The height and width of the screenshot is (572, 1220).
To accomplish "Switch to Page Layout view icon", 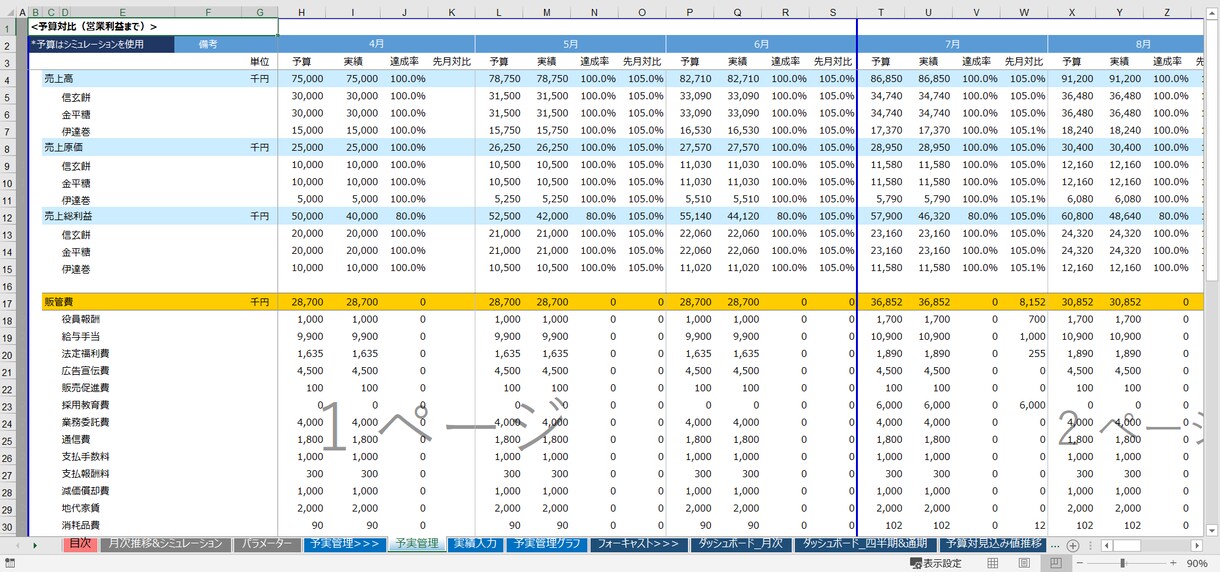I will click(x=1023, y=563).
